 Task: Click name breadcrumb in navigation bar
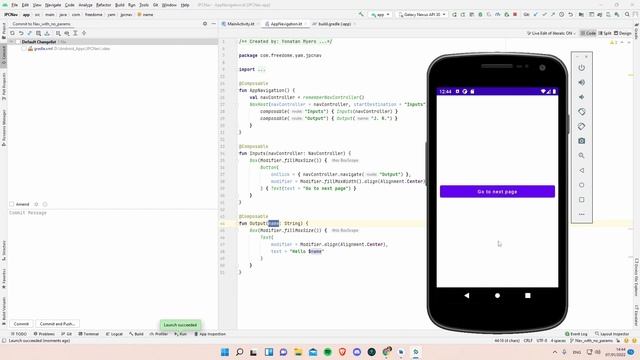pyautogui.click(x=145, y=14)
